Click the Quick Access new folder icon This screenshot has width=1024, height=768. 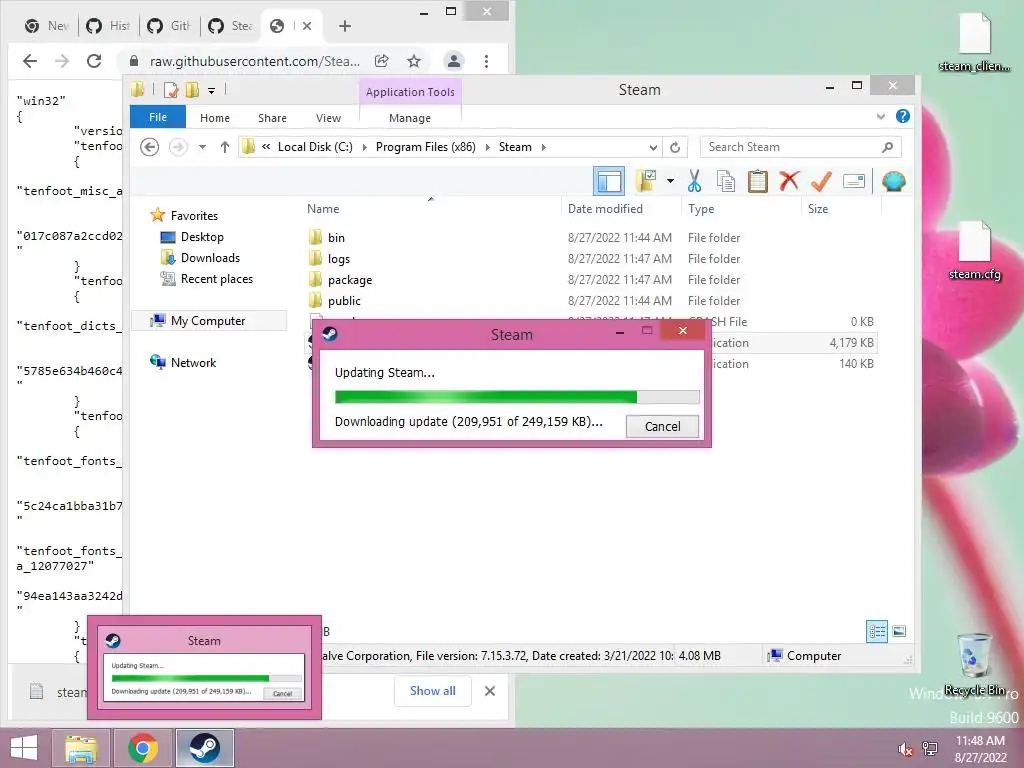[x=192, y=90]
